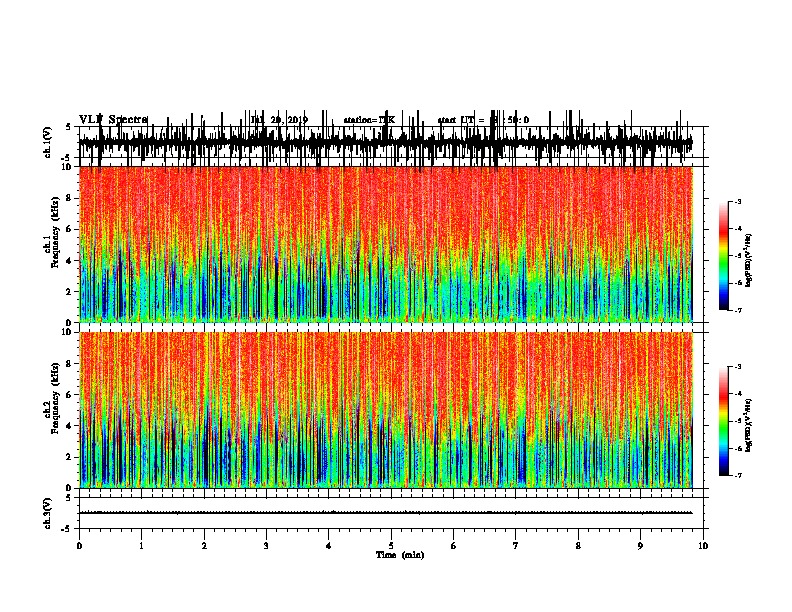Click the 8 kHz tick on ch.1 spectrogram
Viewport: 792px width, 612px height.
tap(70, 198)
